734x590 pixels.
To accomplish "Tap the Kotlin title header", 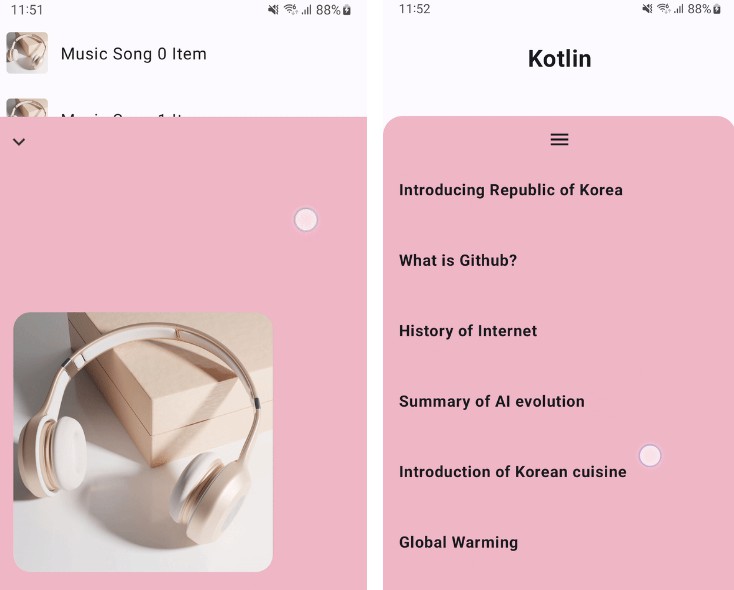I will click(559, 59).
